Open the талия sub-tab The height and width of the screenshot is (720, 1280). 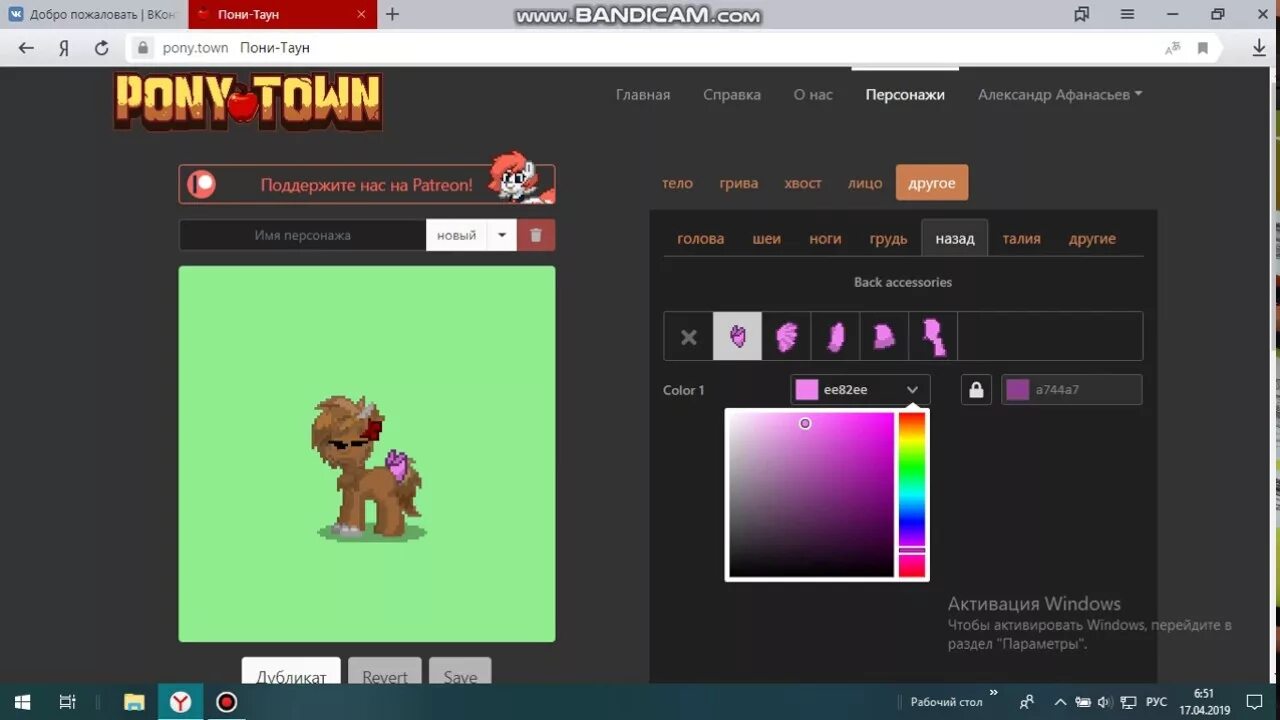(1022, 239)
